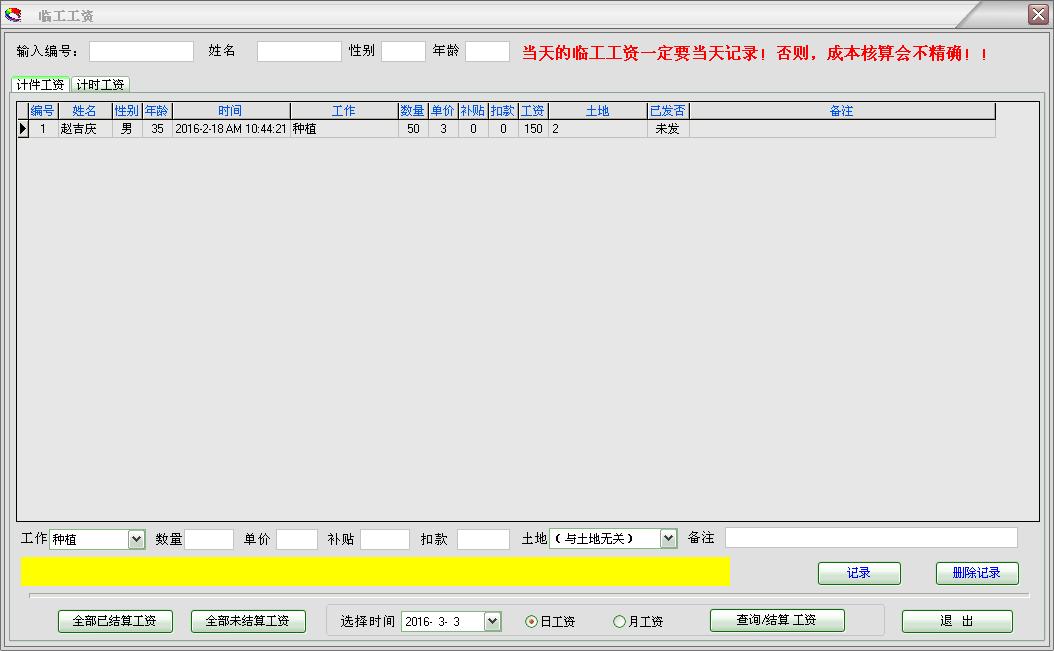This screenshot has height=651, width=1054.
Task: Click the 姓名 column header
Action: (x=86, y=110)
